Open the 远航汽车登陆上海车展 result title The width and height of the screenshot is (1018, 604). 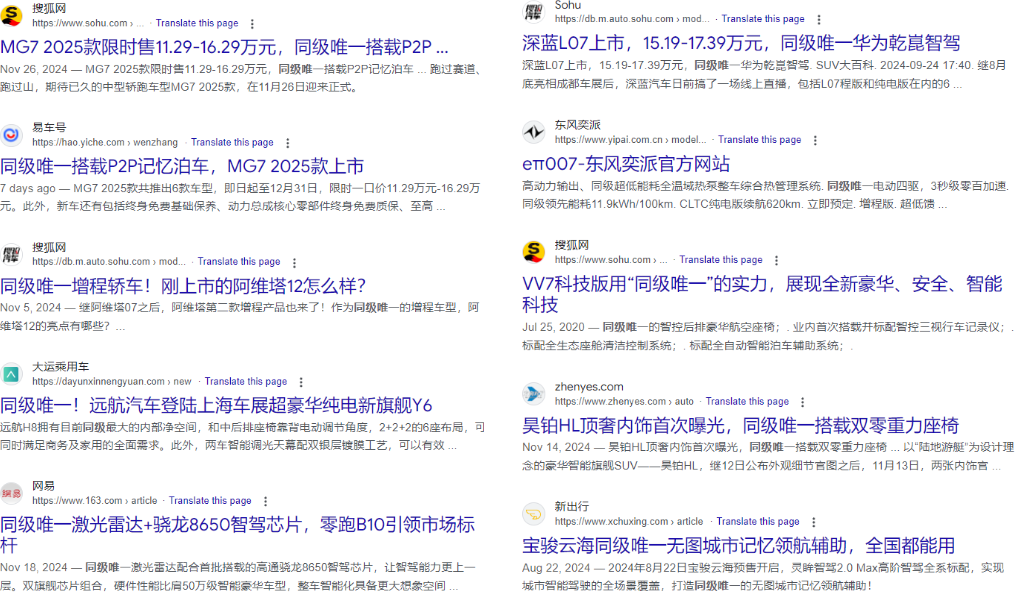tap(216, 406)
